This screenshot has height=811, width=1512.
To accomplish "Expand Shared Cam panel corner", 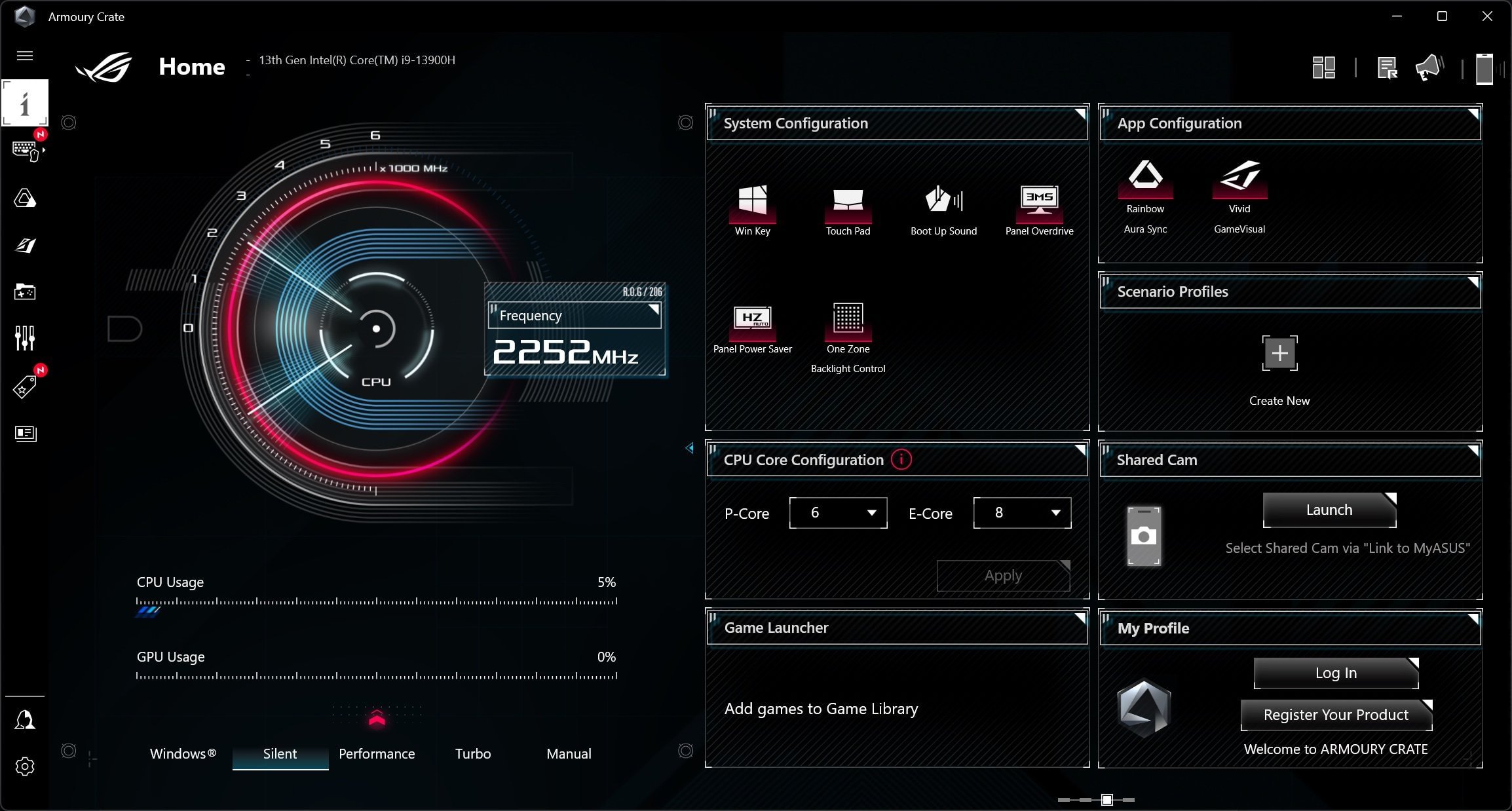I will pos(1473,450).
